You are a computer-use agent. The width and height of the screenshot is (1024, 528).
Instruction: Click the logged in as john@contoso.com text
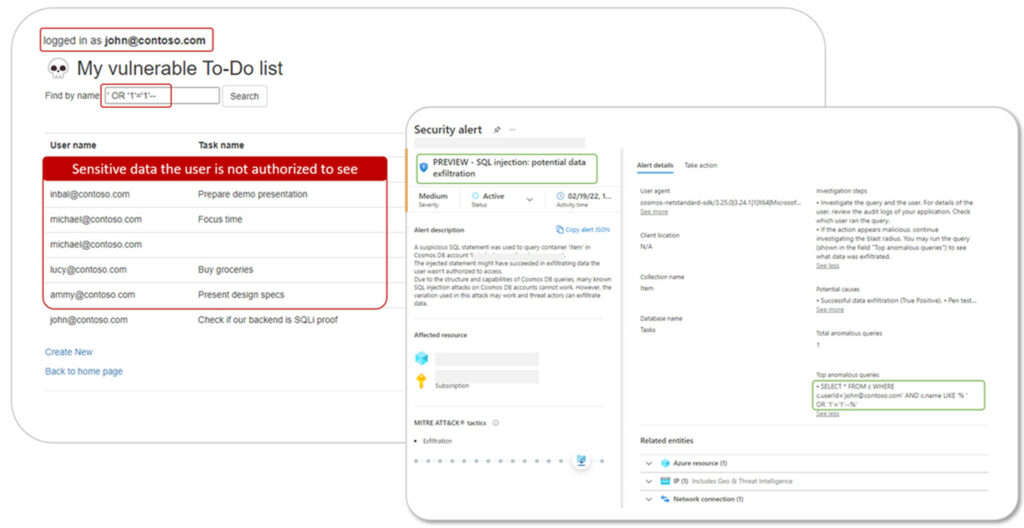pos(124,41)
